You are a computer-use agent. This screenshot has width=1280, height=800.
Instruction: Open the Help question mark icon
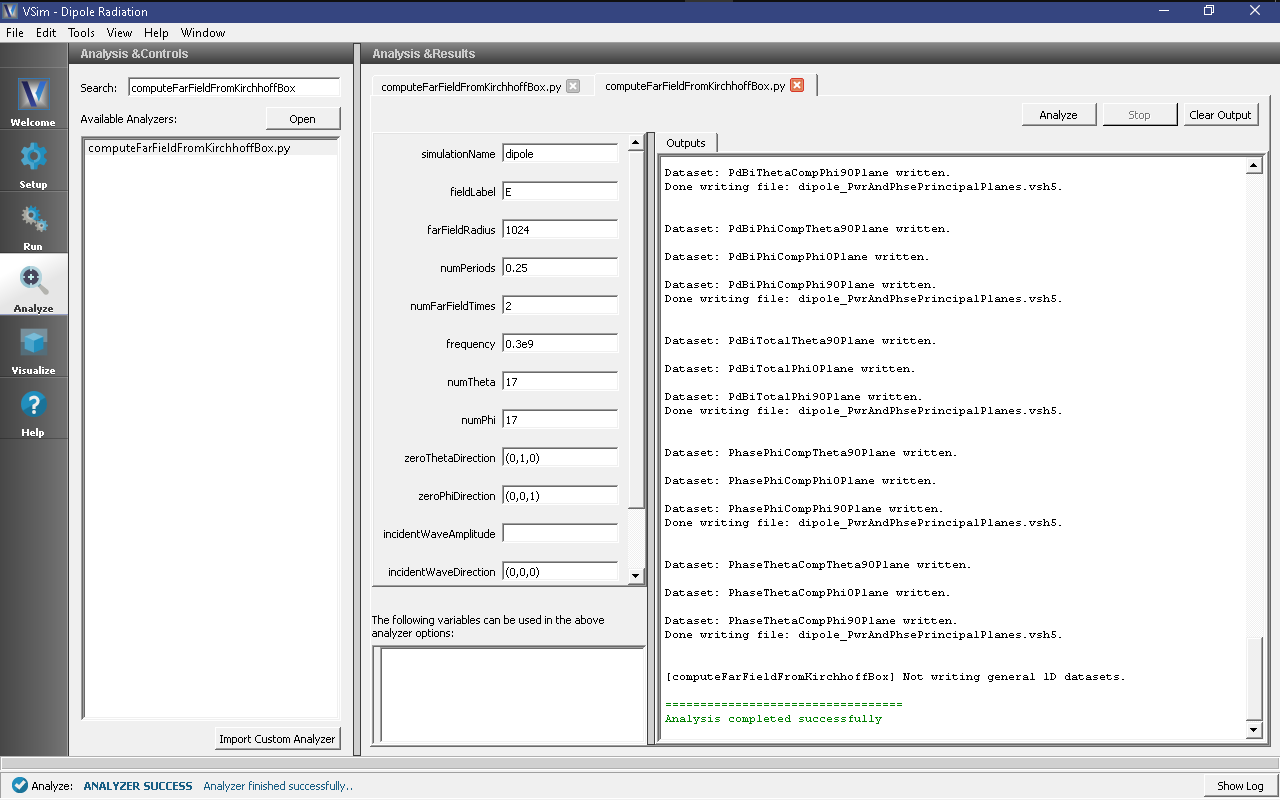click(33, 405)
